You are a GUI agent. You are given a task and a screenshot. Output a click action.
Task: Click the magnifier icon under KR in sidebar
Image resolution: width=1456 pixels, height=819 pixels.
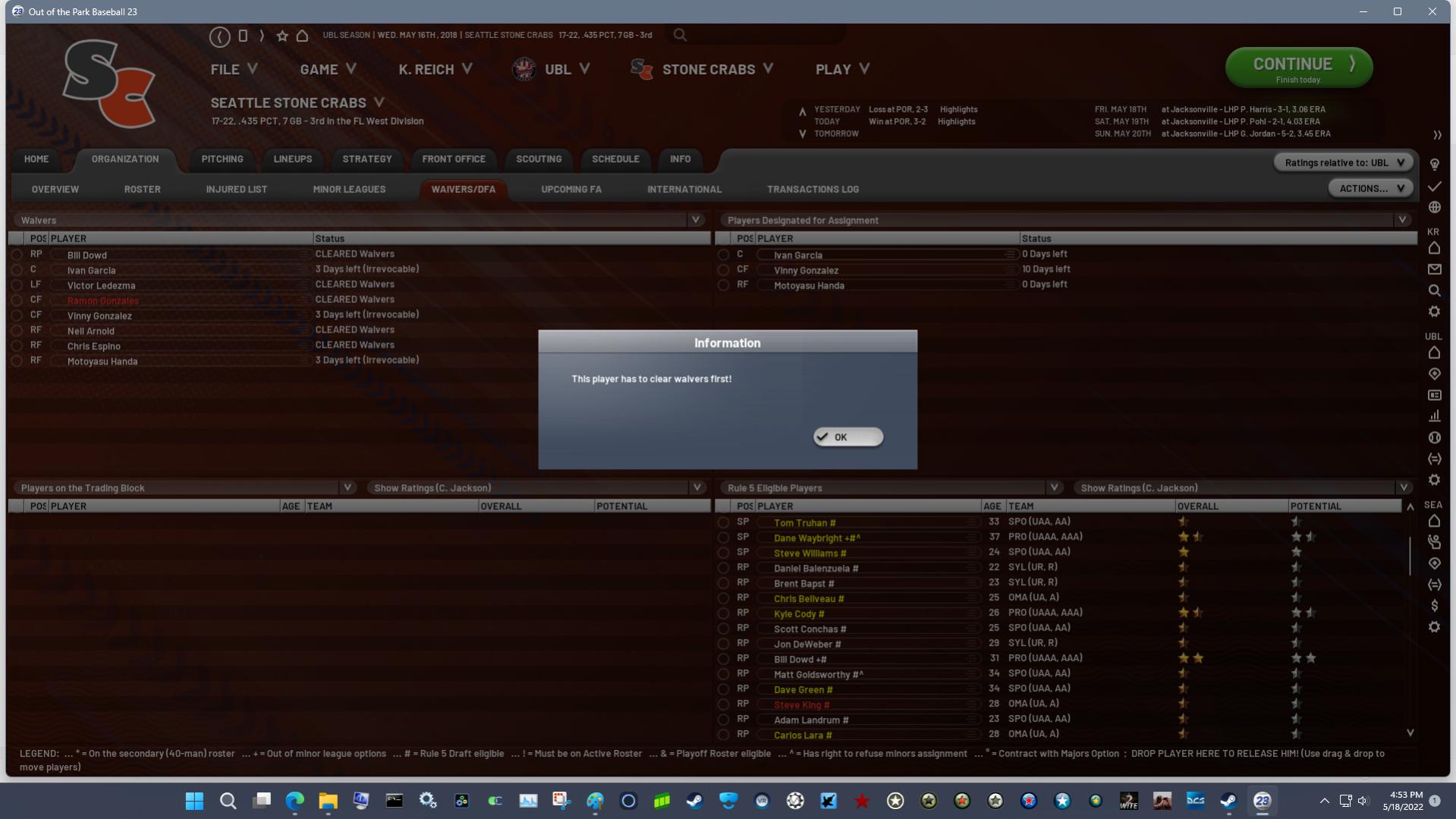1434,291
